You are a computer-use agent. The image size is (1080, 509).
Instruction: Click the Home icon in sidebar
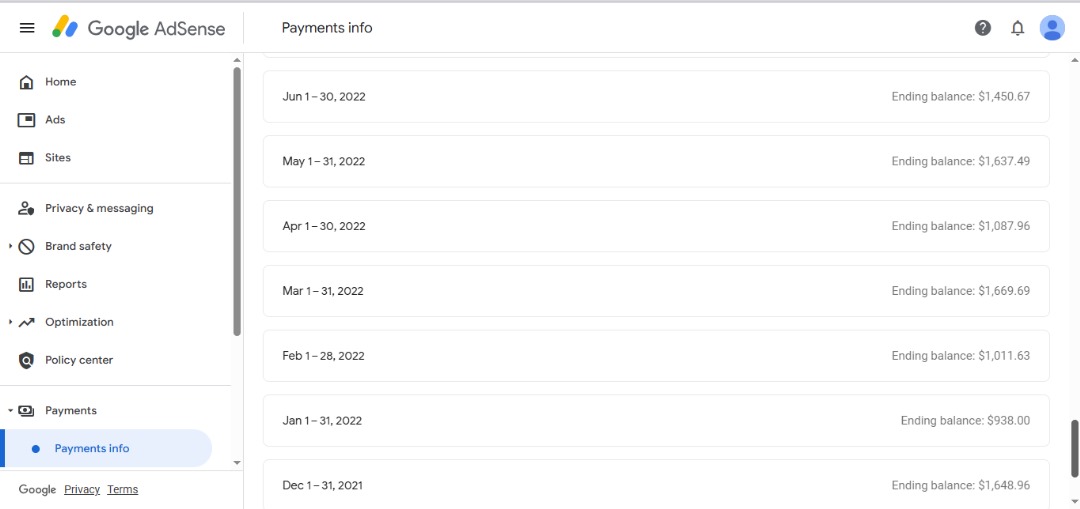[27, 82]
